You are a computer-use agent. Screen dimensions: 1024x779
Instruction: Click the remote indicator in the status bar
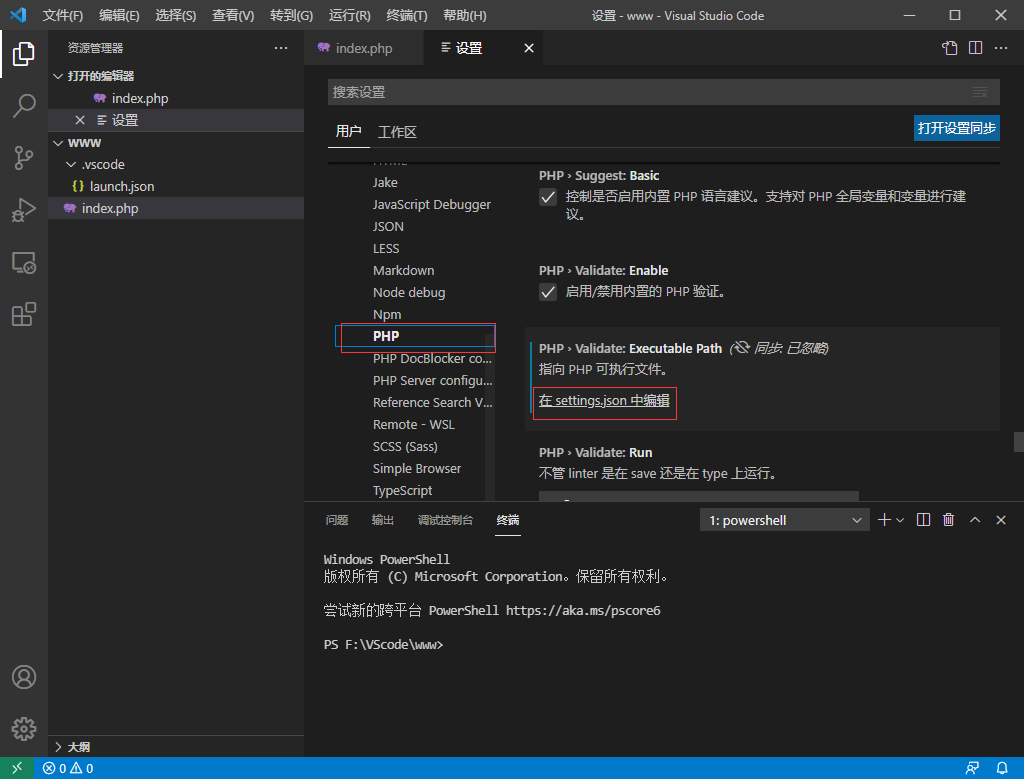[17, 767]
